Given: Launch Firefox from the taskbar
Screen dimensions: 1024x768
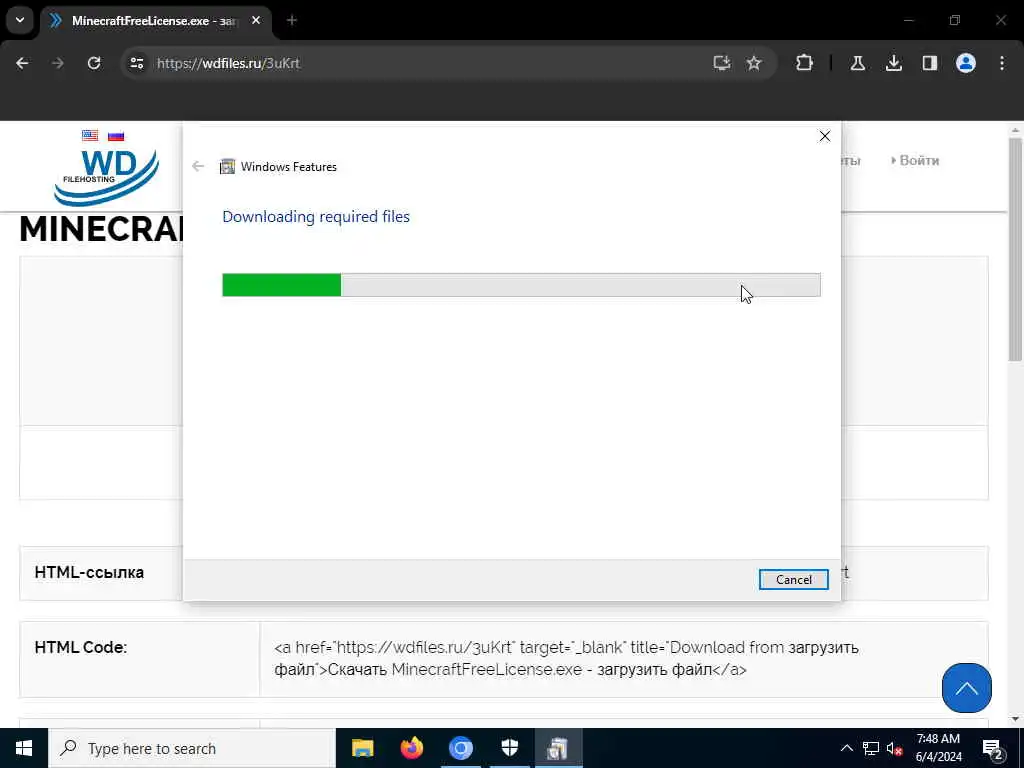Looking at the screenshot, I should click(411, 748).
